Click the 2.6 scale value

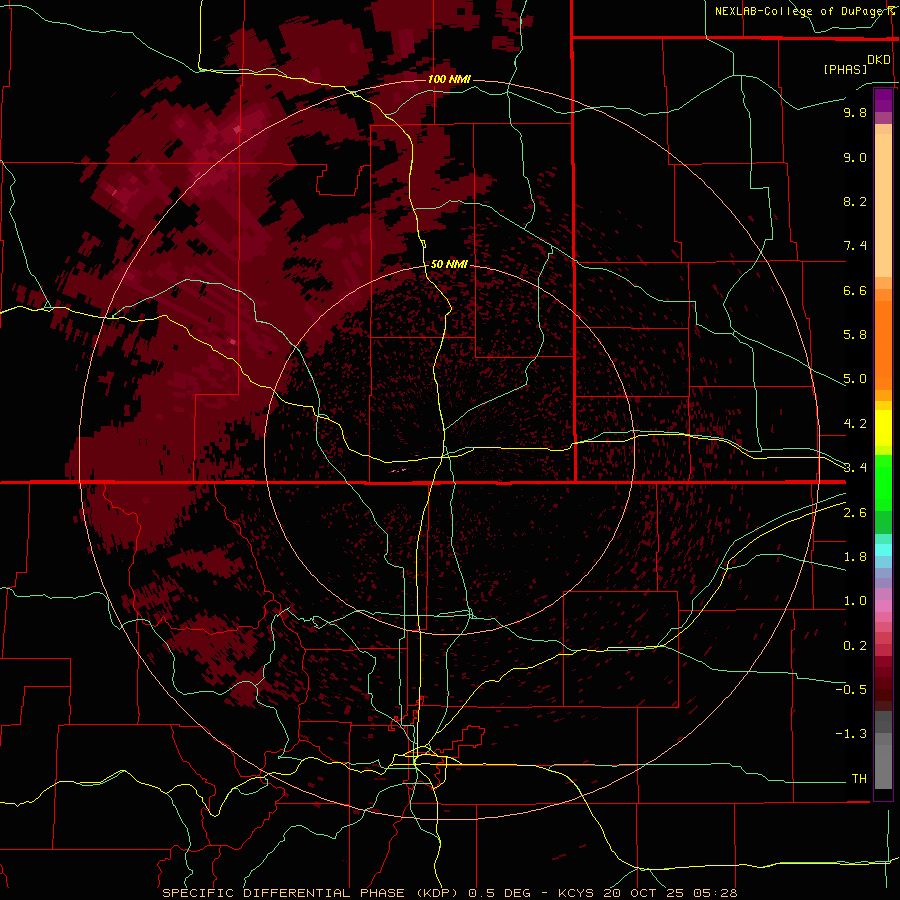pyautogui.click(x=855, y=513)
